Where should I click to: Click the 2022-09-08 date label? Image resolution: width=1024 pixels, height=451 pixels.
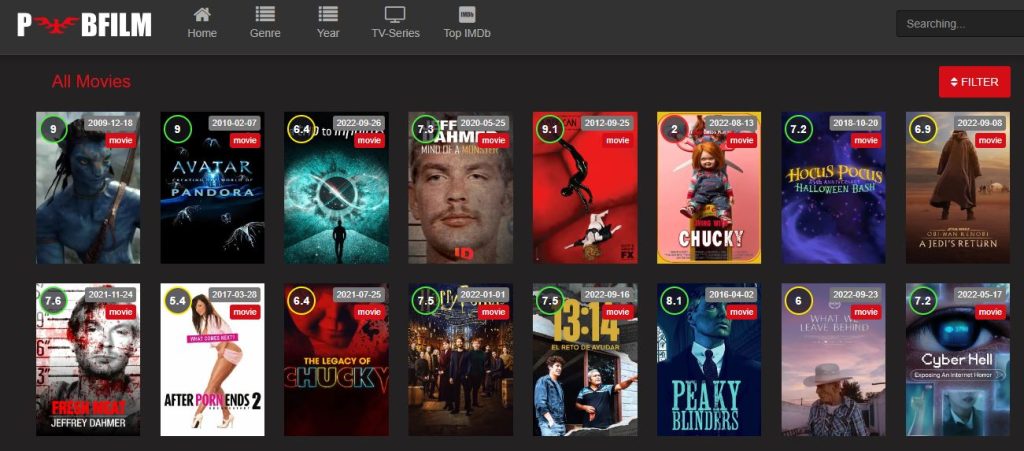coord(980,123)
